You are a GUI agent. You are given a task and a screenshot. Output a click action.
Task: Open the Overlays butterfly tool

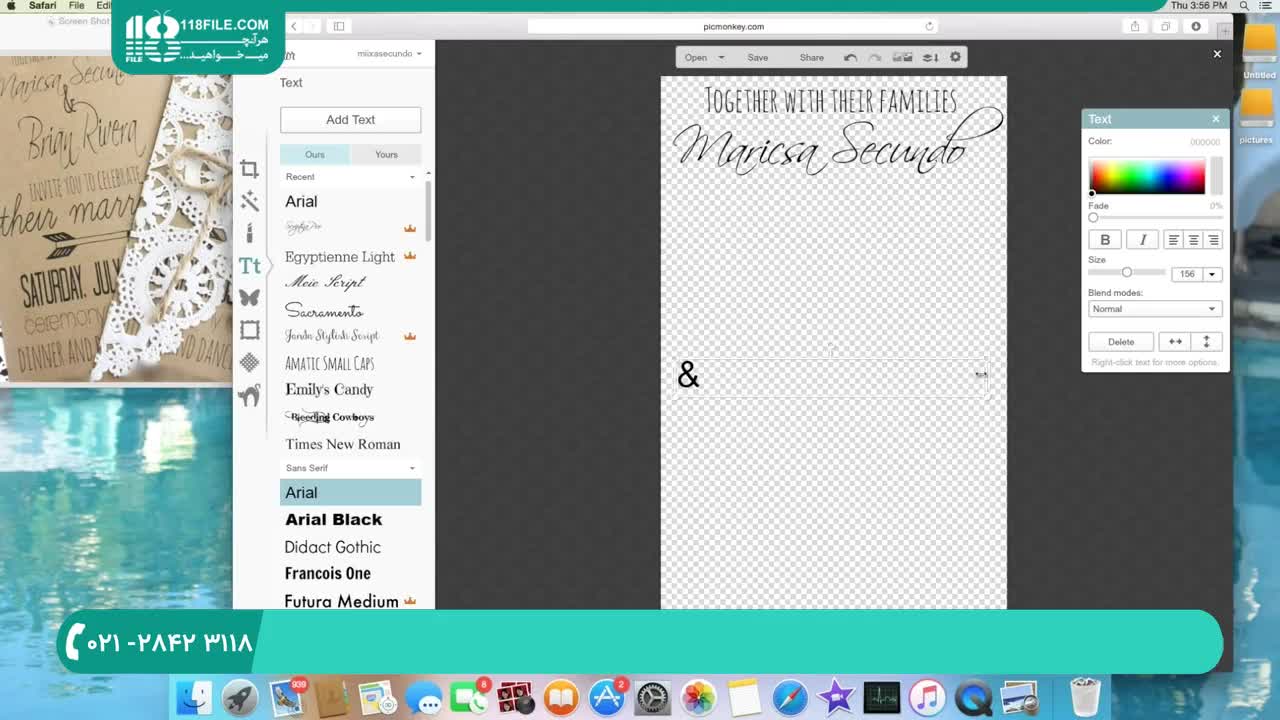point(249,297)
